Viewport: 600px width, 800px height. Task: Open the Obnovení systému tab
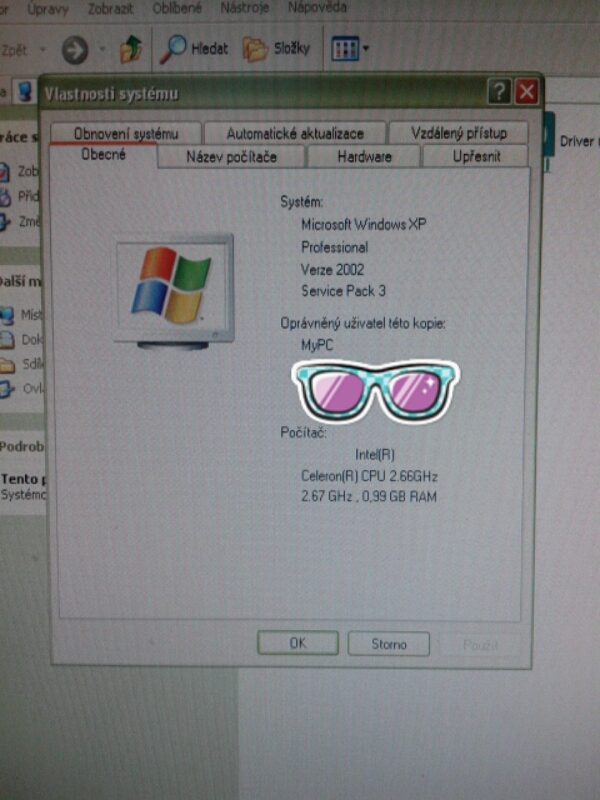[126, 134]
